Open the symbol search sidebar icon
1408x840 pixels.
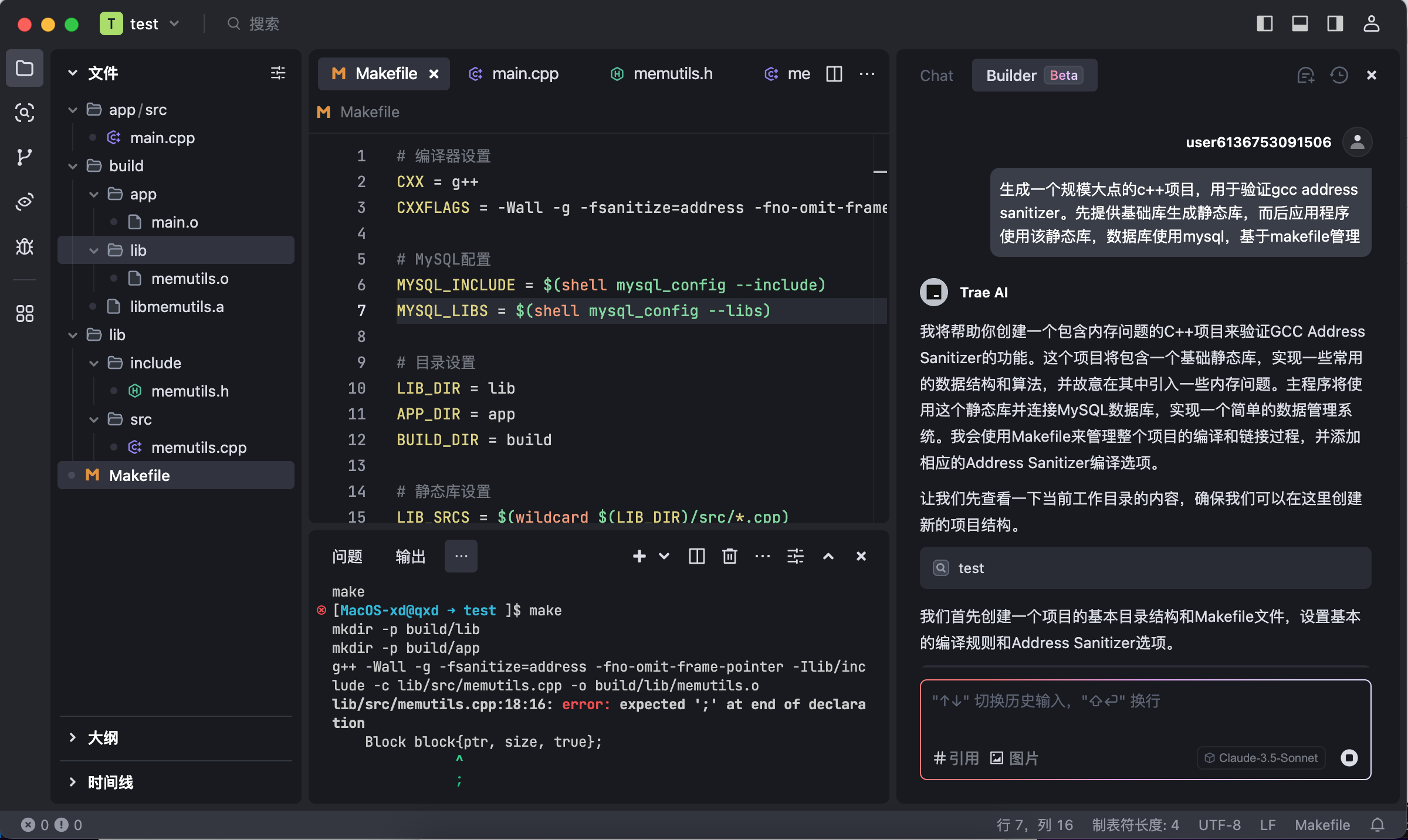click(x=25, y=113)
